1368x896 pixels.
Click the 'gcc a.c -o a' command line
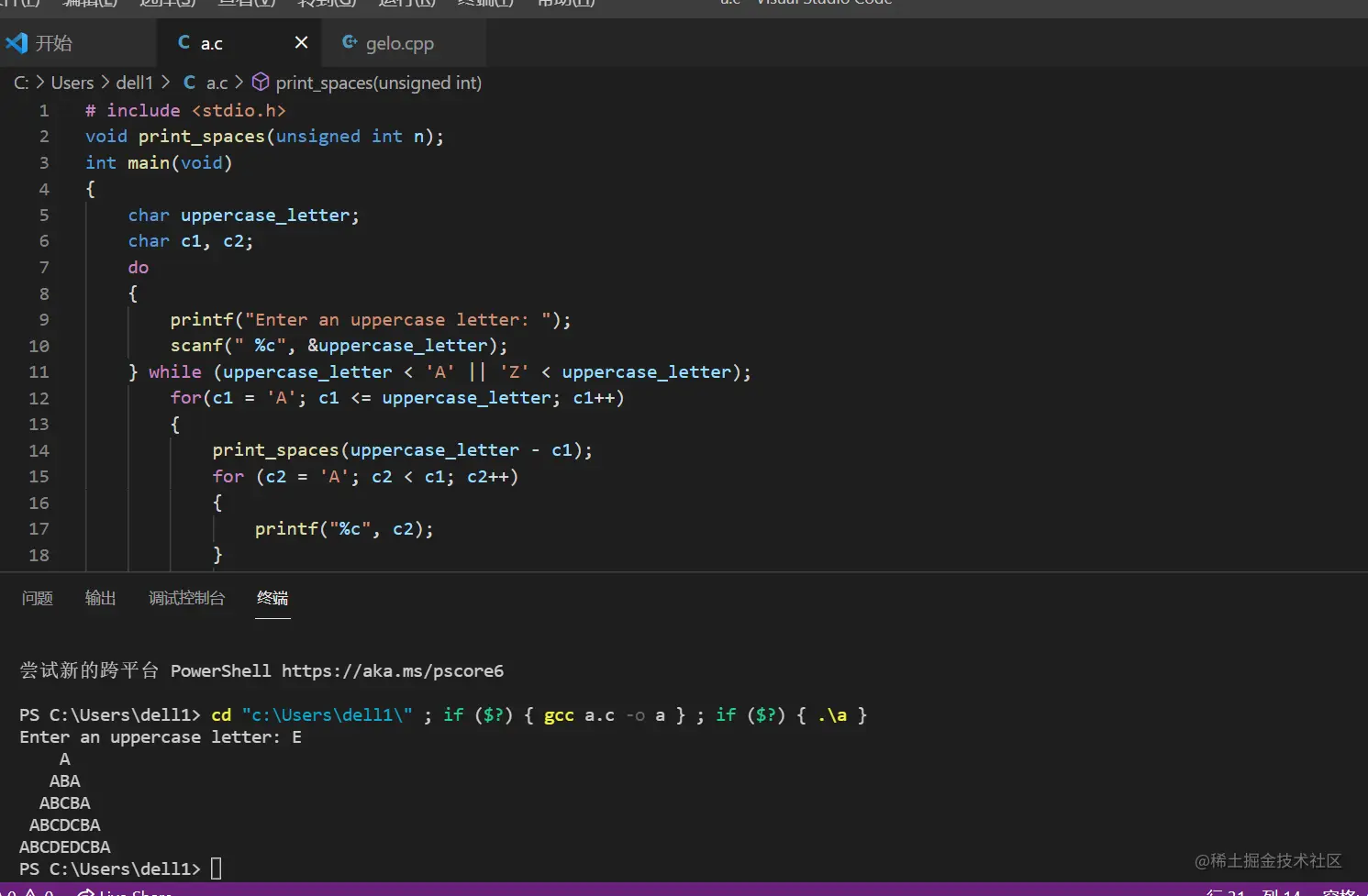coord(443,714)
